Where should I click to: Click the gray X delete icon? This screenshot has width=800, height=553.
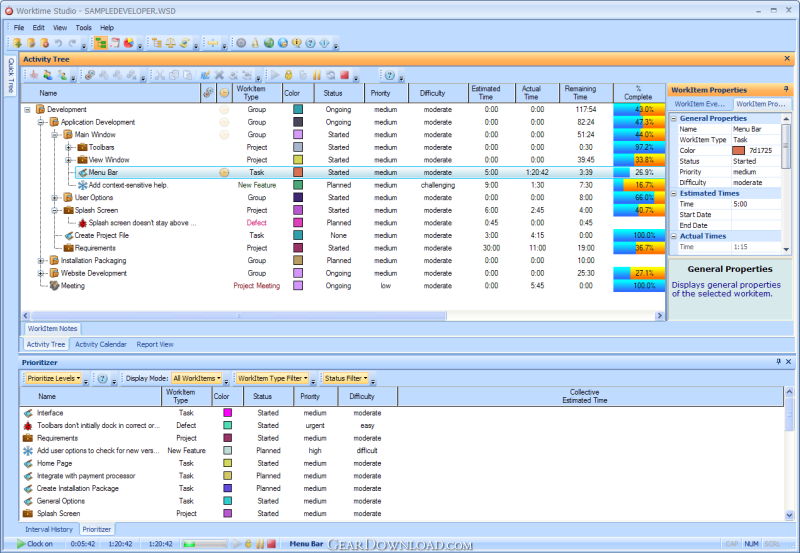click(219, 76)
